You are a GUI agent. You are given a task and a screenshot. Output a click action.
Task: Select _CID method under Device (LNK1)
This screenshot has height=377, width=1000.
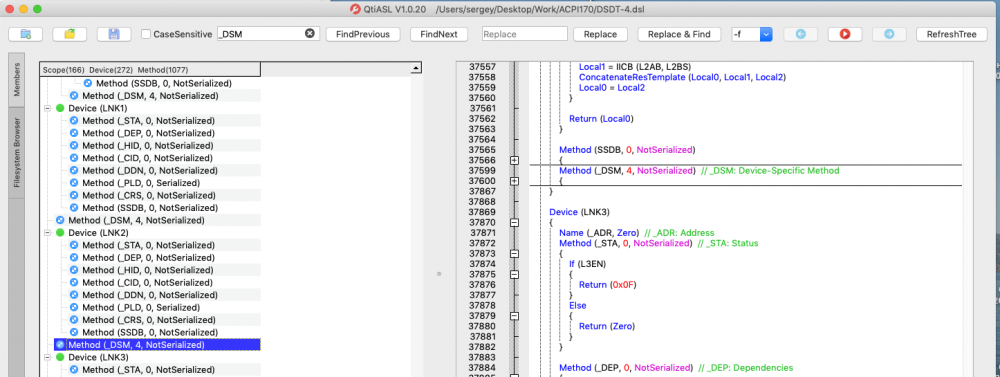coord(148,158)
